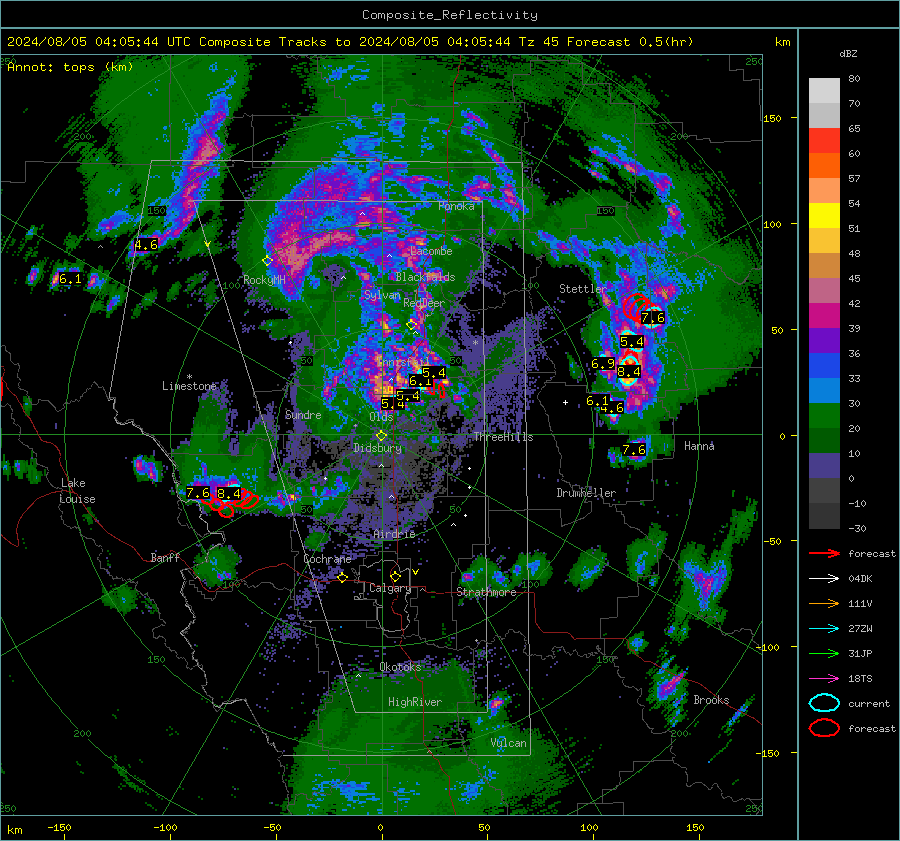Click the RockyMH label

coord(264,280)
